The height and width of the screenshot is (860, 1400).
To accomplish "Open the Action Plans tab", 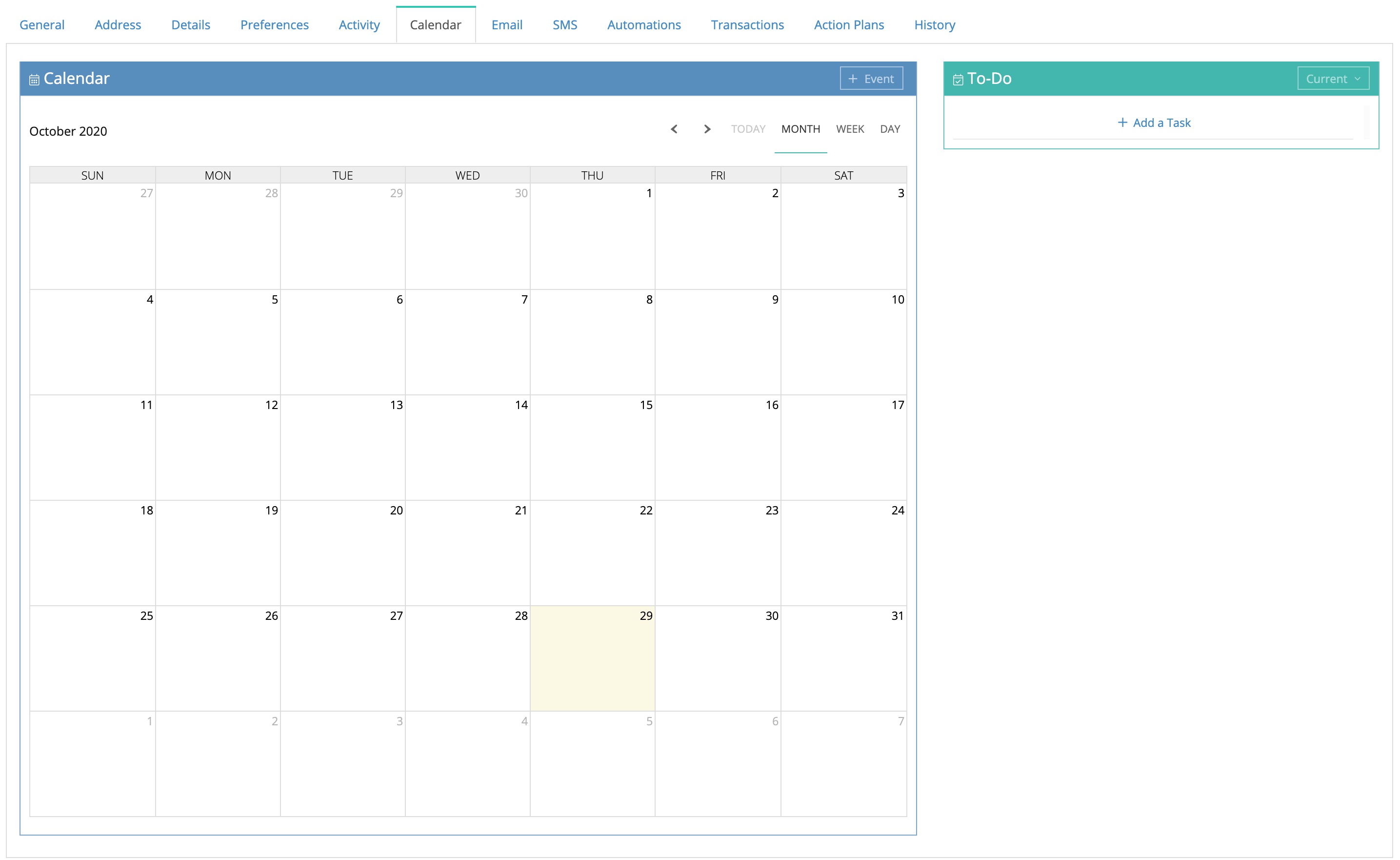I will coord(848,25).
